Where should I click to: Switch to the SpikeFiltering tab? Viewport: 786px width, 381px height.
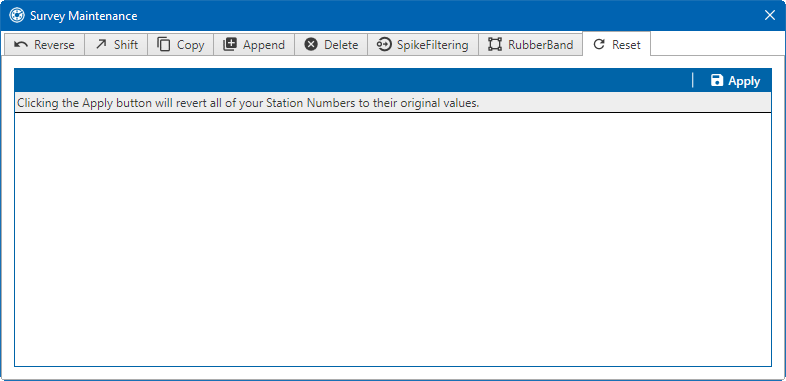tap(423, 45)
